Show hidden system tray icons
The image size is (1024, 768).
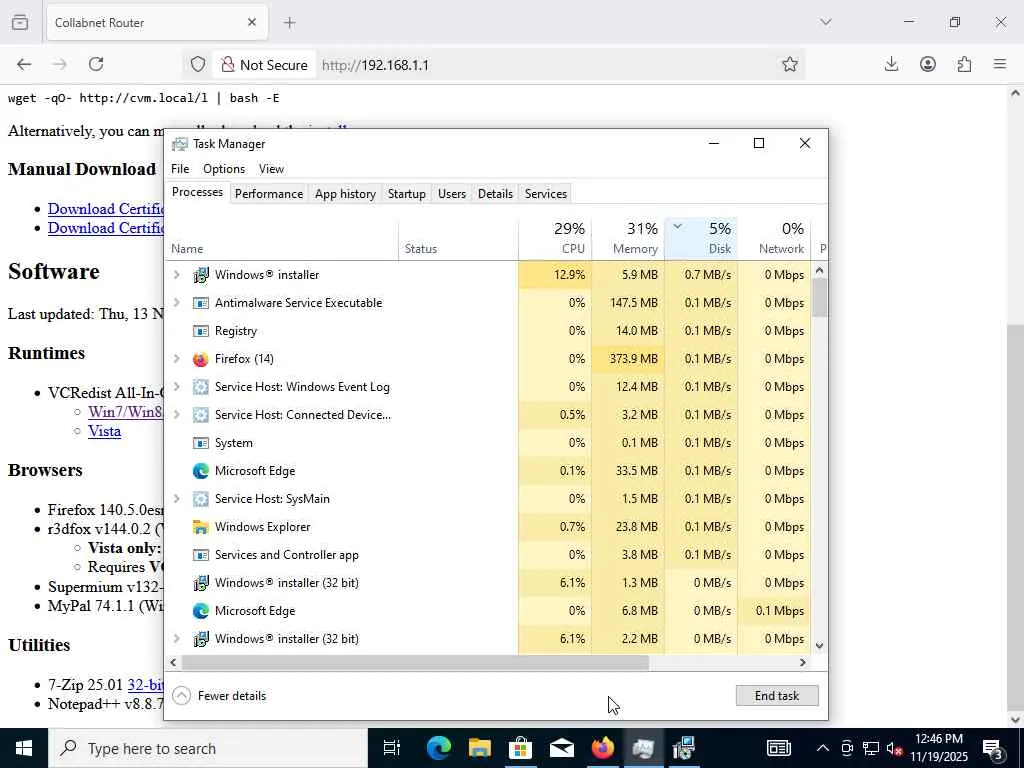(823, 748)
